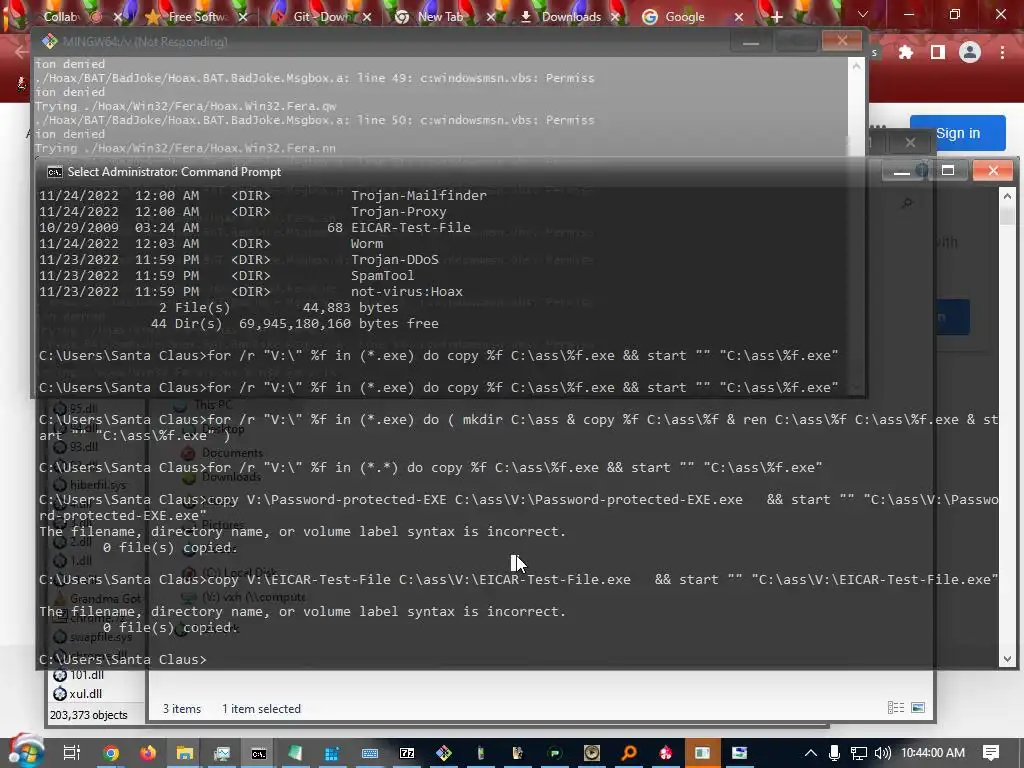Image resolution: width=1024 pixels, height=768 pixels.
Task: Open a new Chrome tab with plus
Action: [776, 17]
